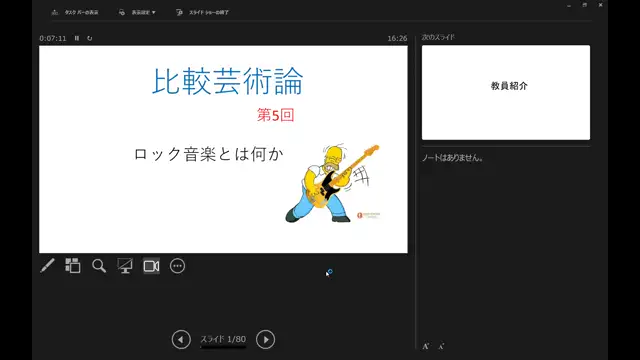Open the see all slides grid view
The image size is (640, 360).
(73, 266)
